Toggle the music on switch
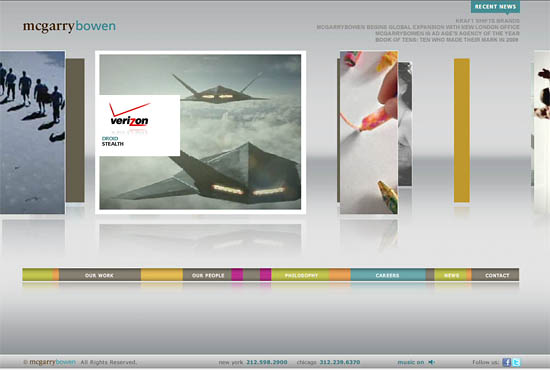The image size is (550, 370). click(x=411, y=362)
